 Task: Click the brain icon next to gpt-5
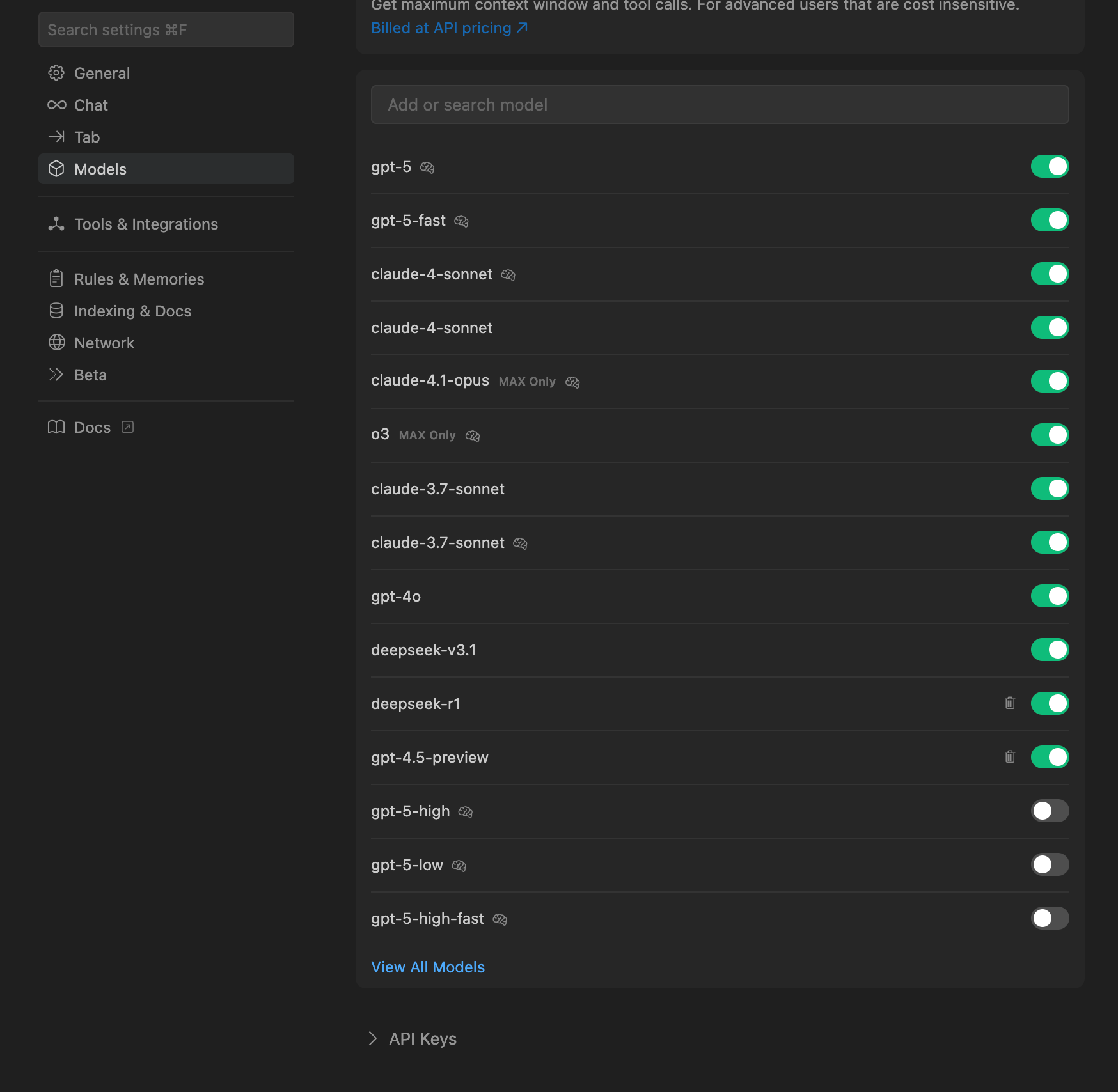pos(427,168)
